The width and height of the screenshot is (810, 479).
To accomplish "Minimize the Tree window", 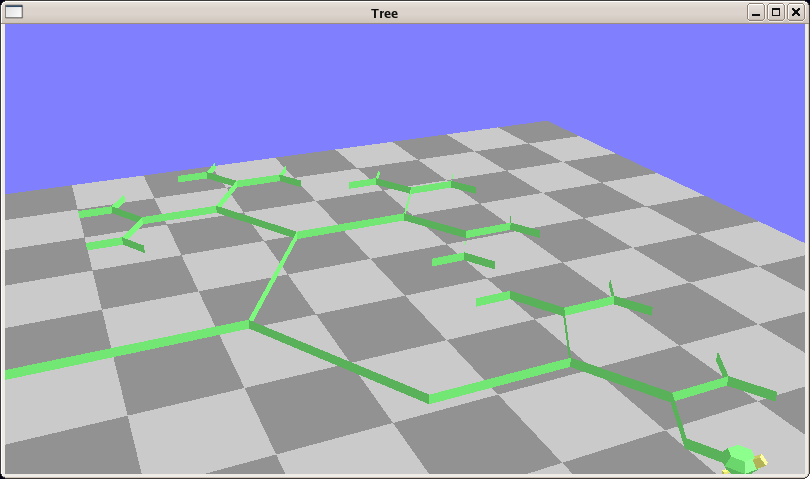I will (755, 12).
